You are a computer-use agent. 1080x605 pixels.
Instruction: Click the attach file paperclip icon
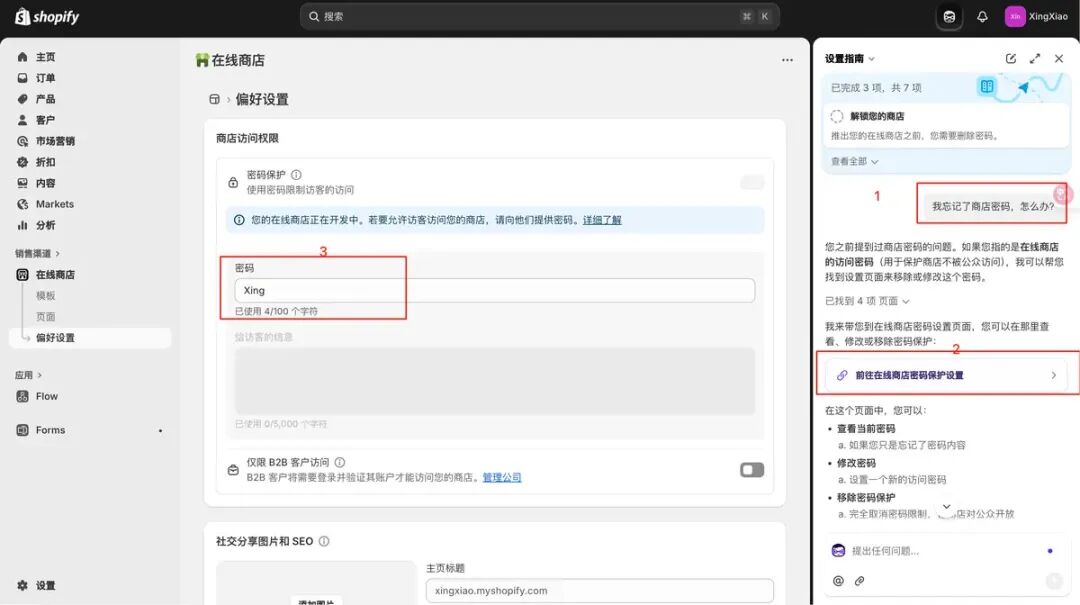tap(859, 581)
